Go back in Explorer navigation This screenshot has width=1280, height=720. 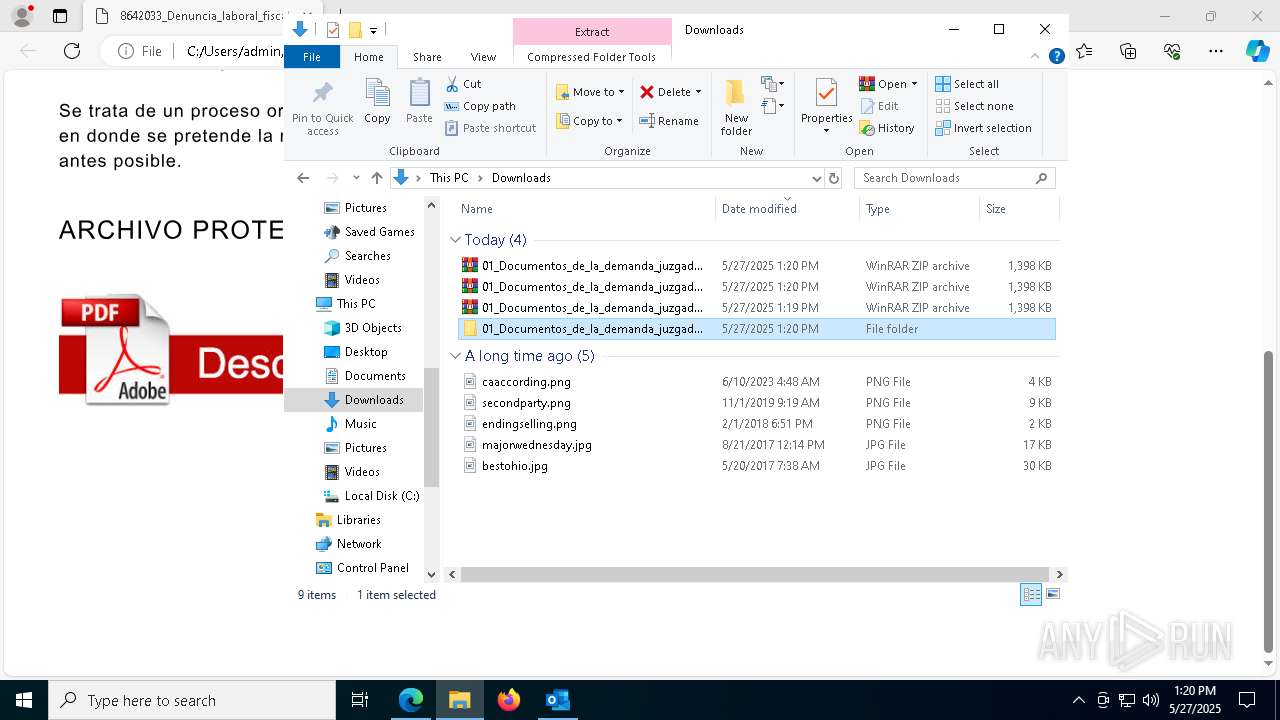pyautogui.click(x=303, y=178)
